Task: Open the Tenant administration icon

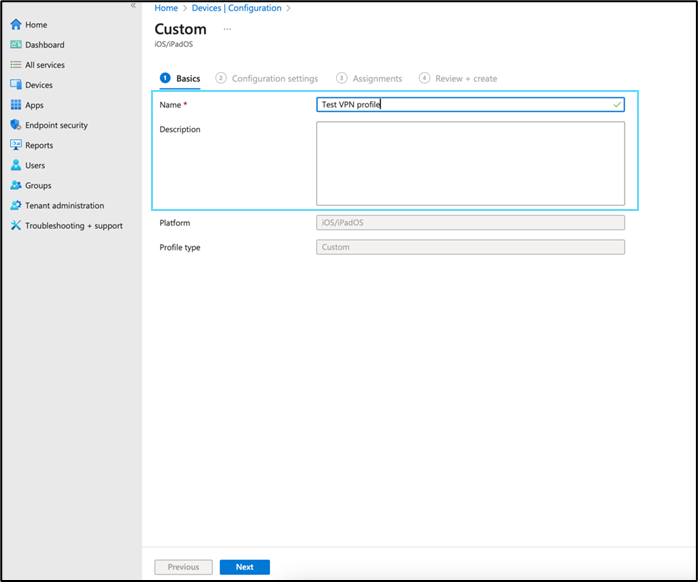Action: pos(16,205)
